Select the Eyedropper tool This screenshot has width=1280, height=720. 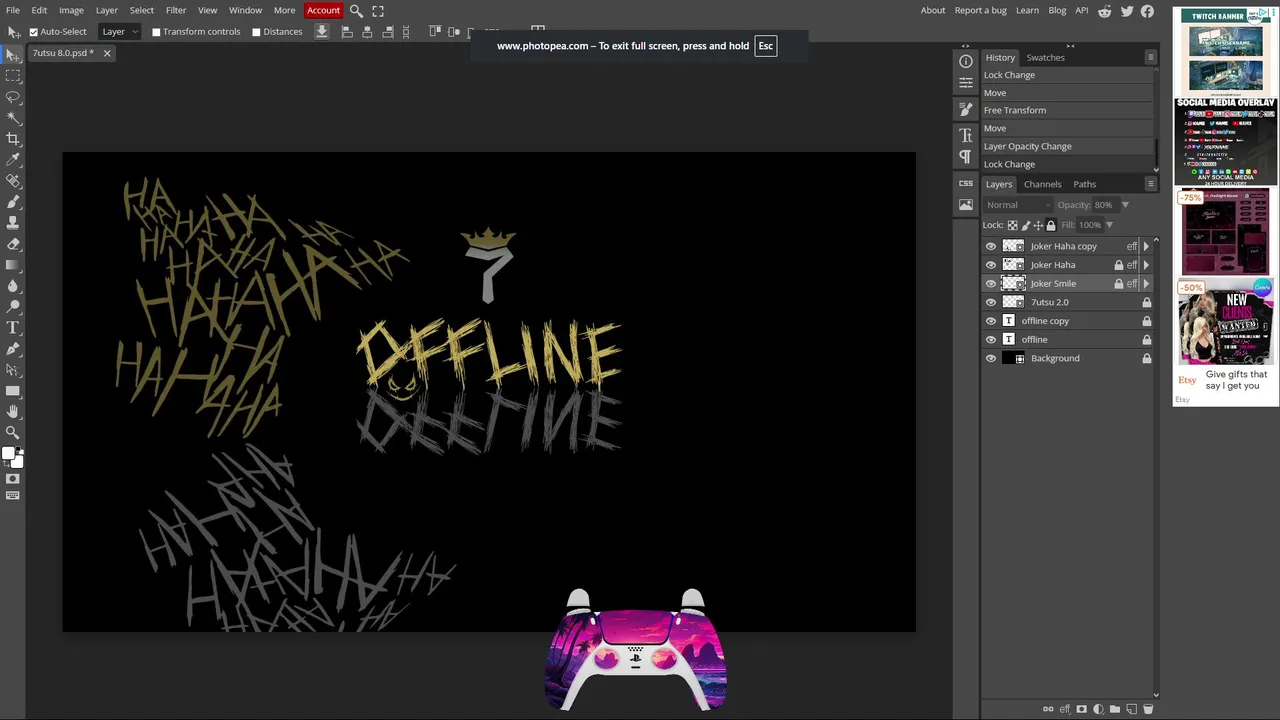13,160
